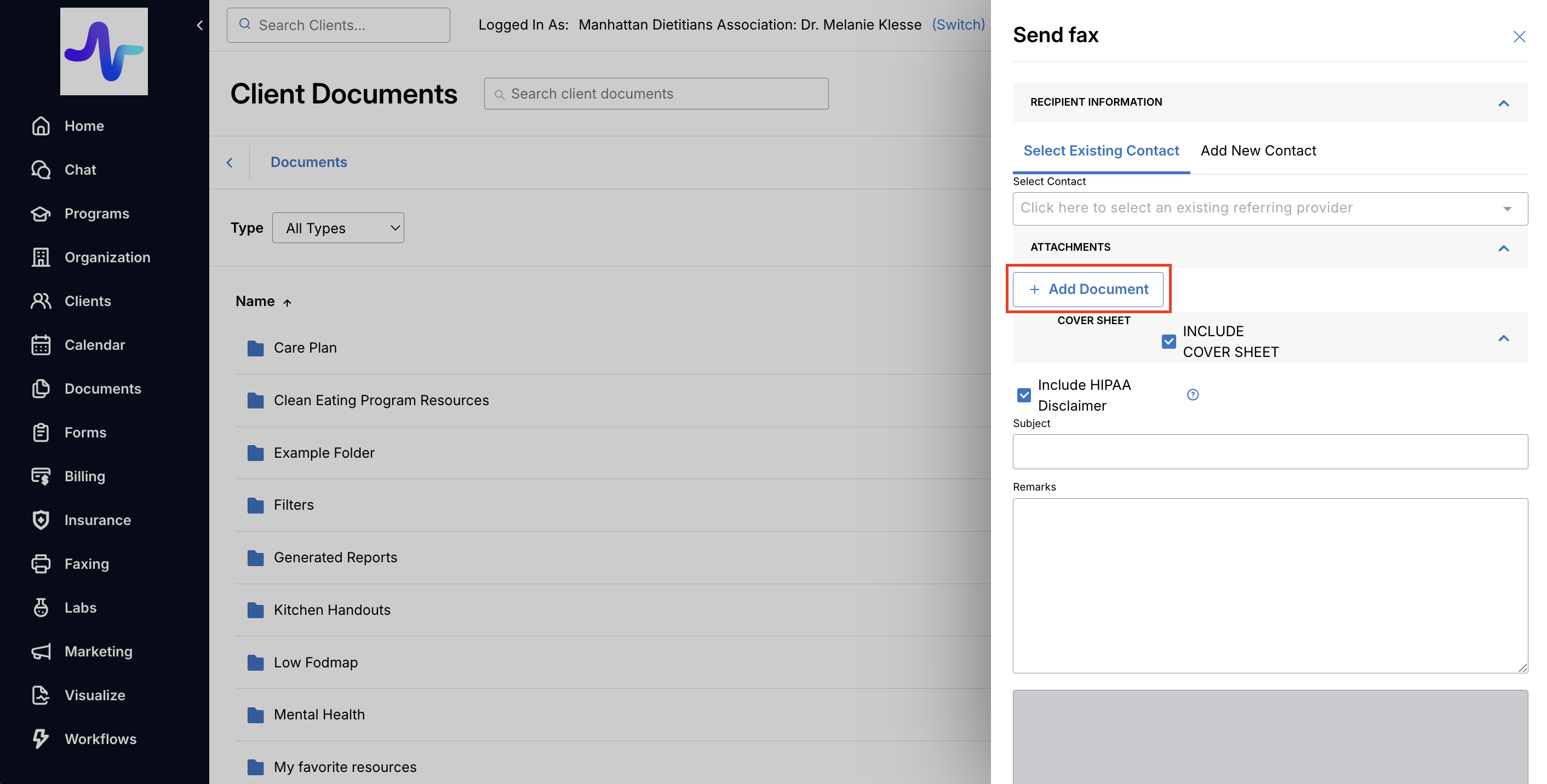Click the Add Document button
The height and width of the screenshot is (784, 1547).
coord(1088,290)
